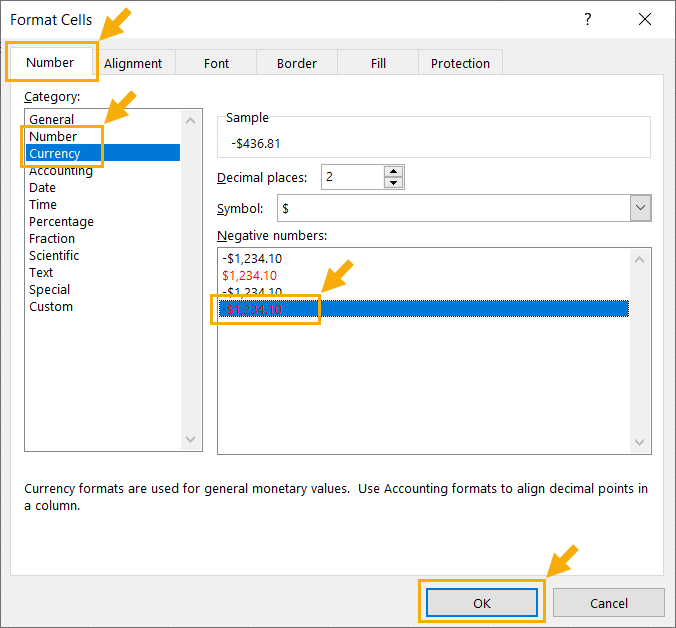676x628 pixels.
Task: Select the Fill tab
Action: click(378, 63)
